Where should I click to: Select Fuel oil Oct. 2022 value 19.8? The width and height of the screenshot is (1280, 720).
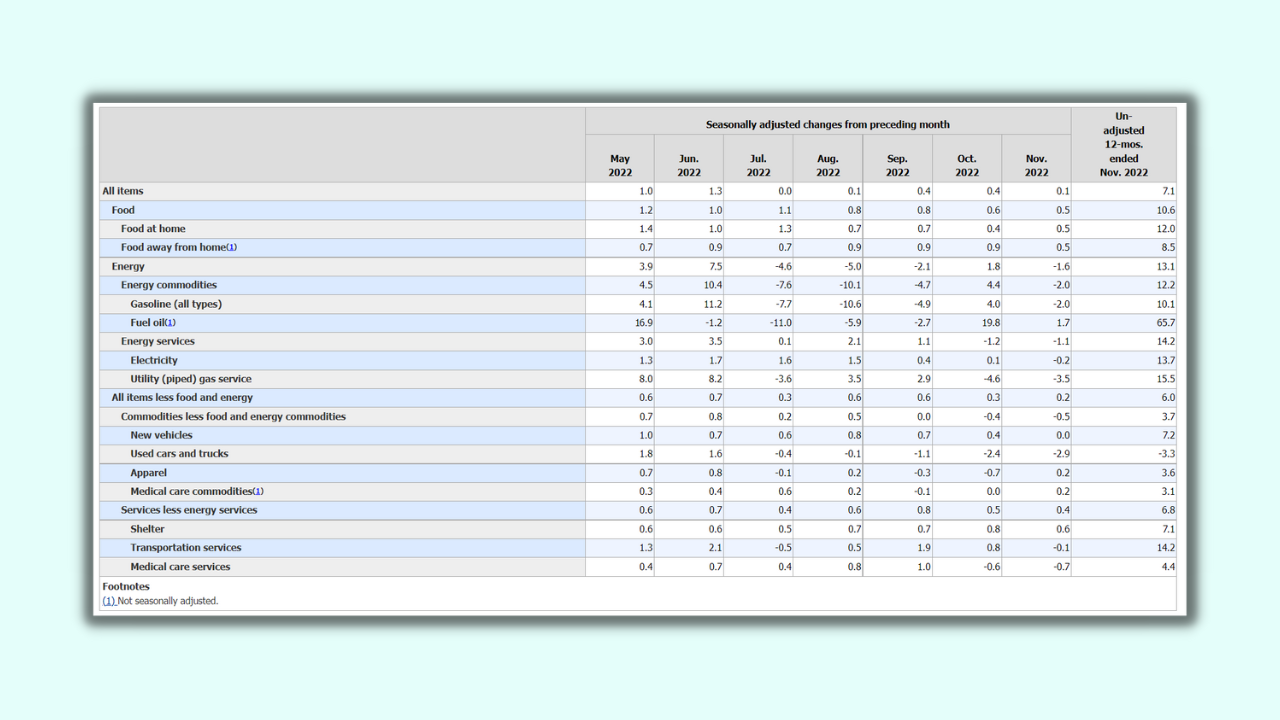[990, 323]
